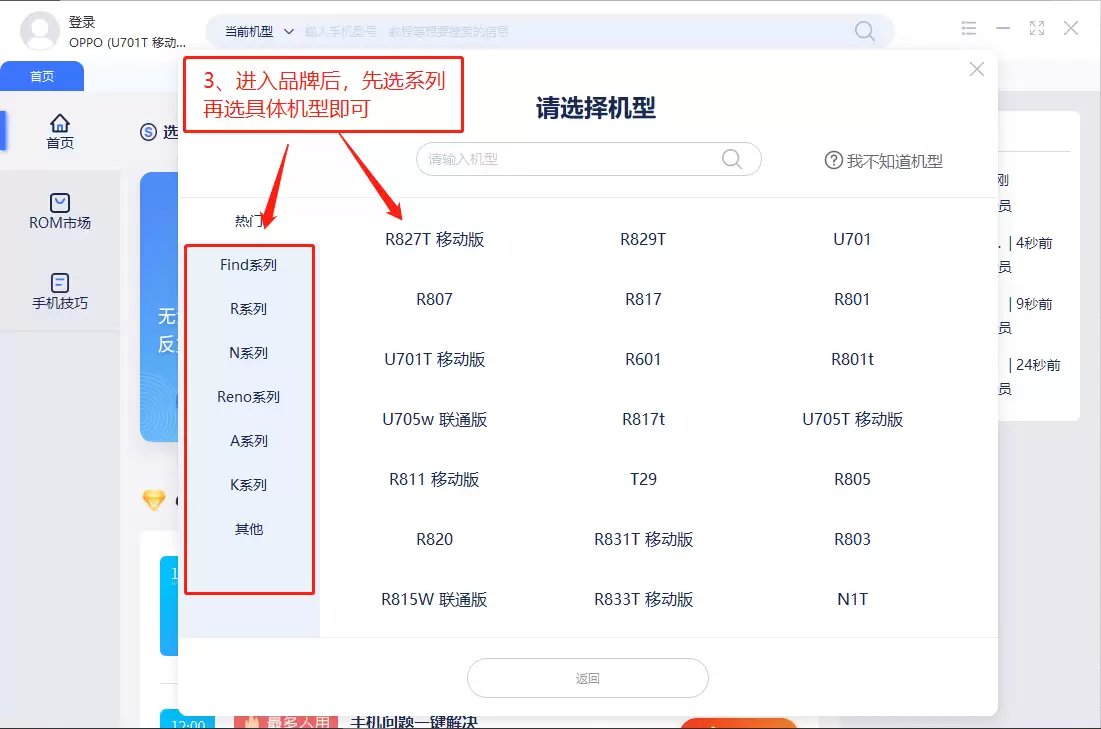Switch to the 首页 tab
The image size is (1101, 729).
coord(42,75)
